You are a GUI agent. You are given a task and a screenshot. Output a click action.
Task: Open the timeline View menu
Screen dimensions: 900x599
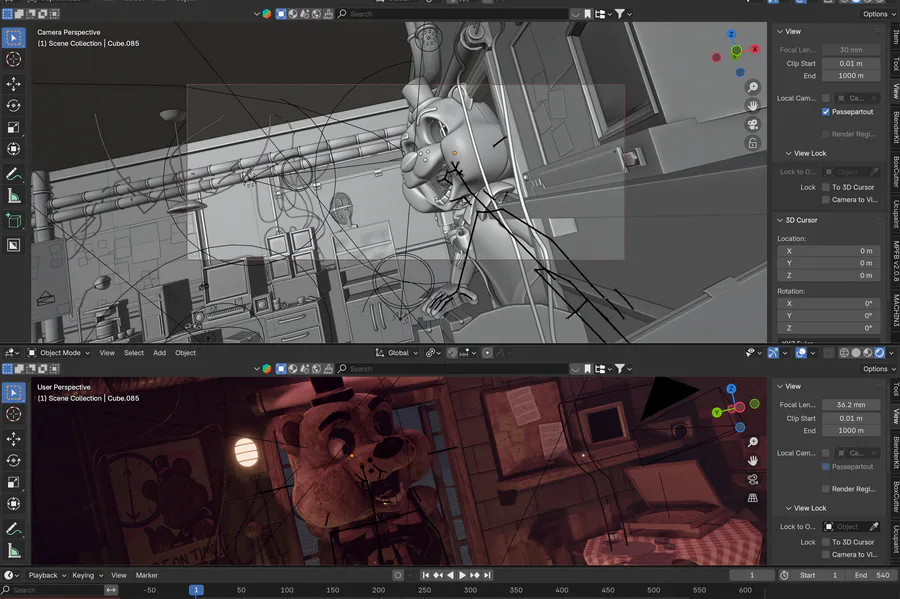coord(119,575)
